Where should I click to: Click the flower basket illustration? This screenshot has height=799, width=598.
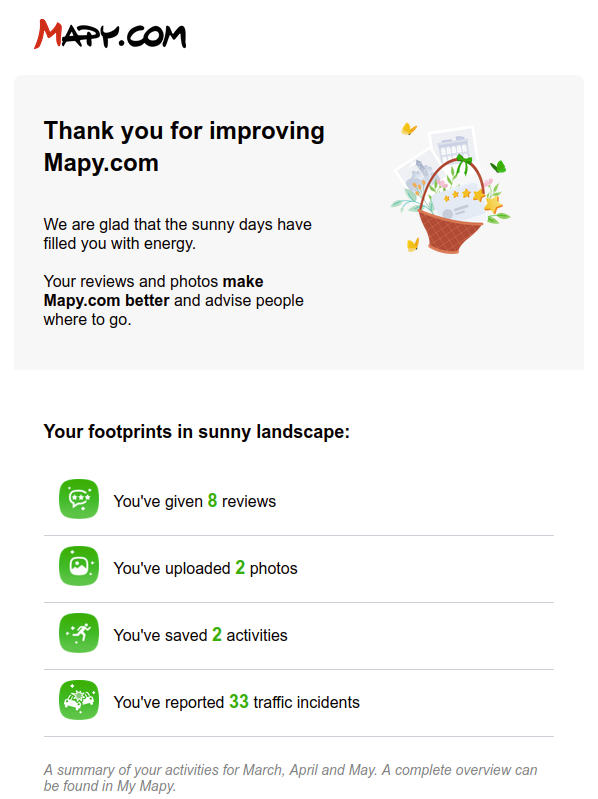click(451, 190)
